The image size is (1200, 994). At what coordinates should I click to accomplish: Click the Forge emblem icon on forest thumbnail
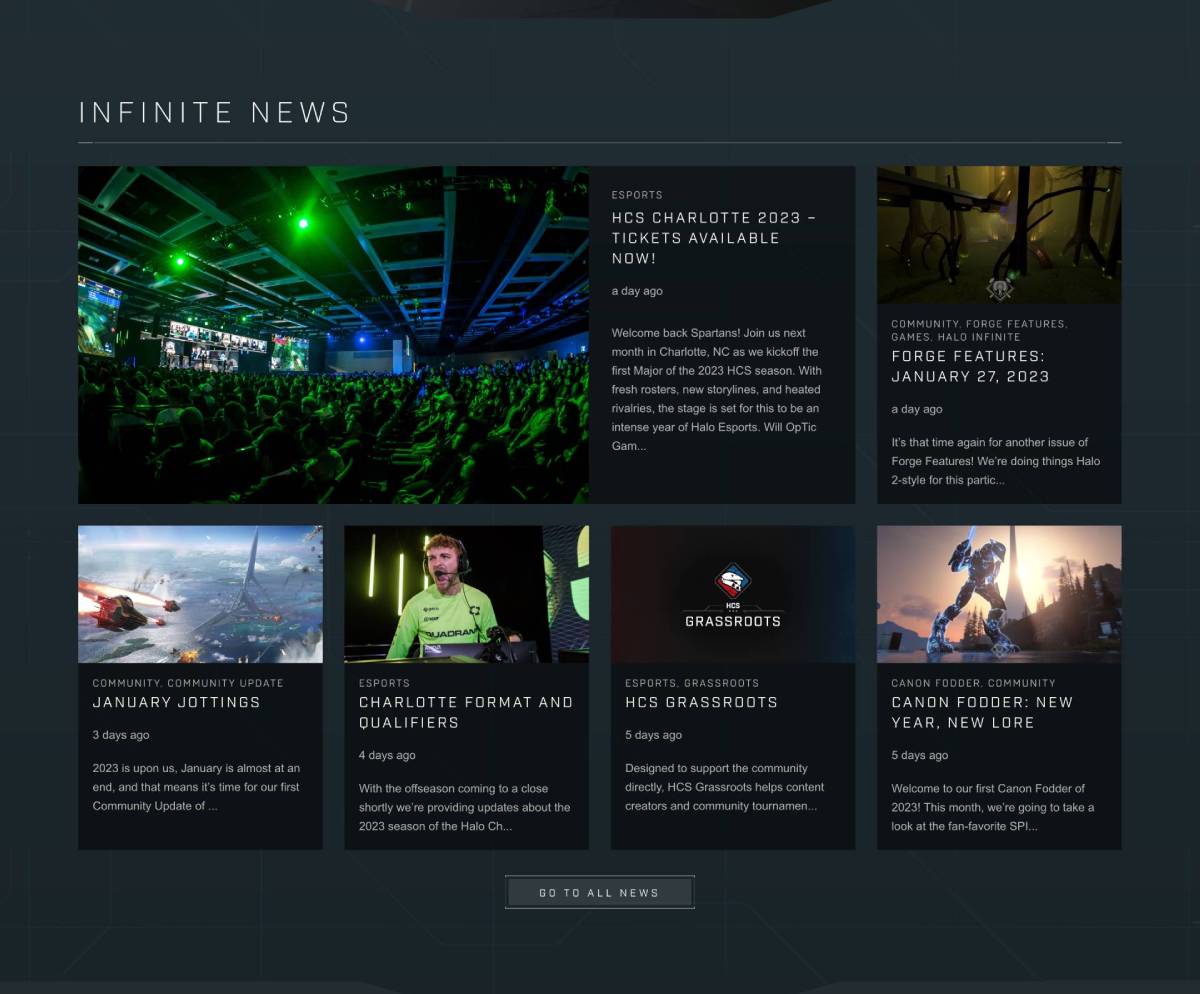click(1000, 289)
